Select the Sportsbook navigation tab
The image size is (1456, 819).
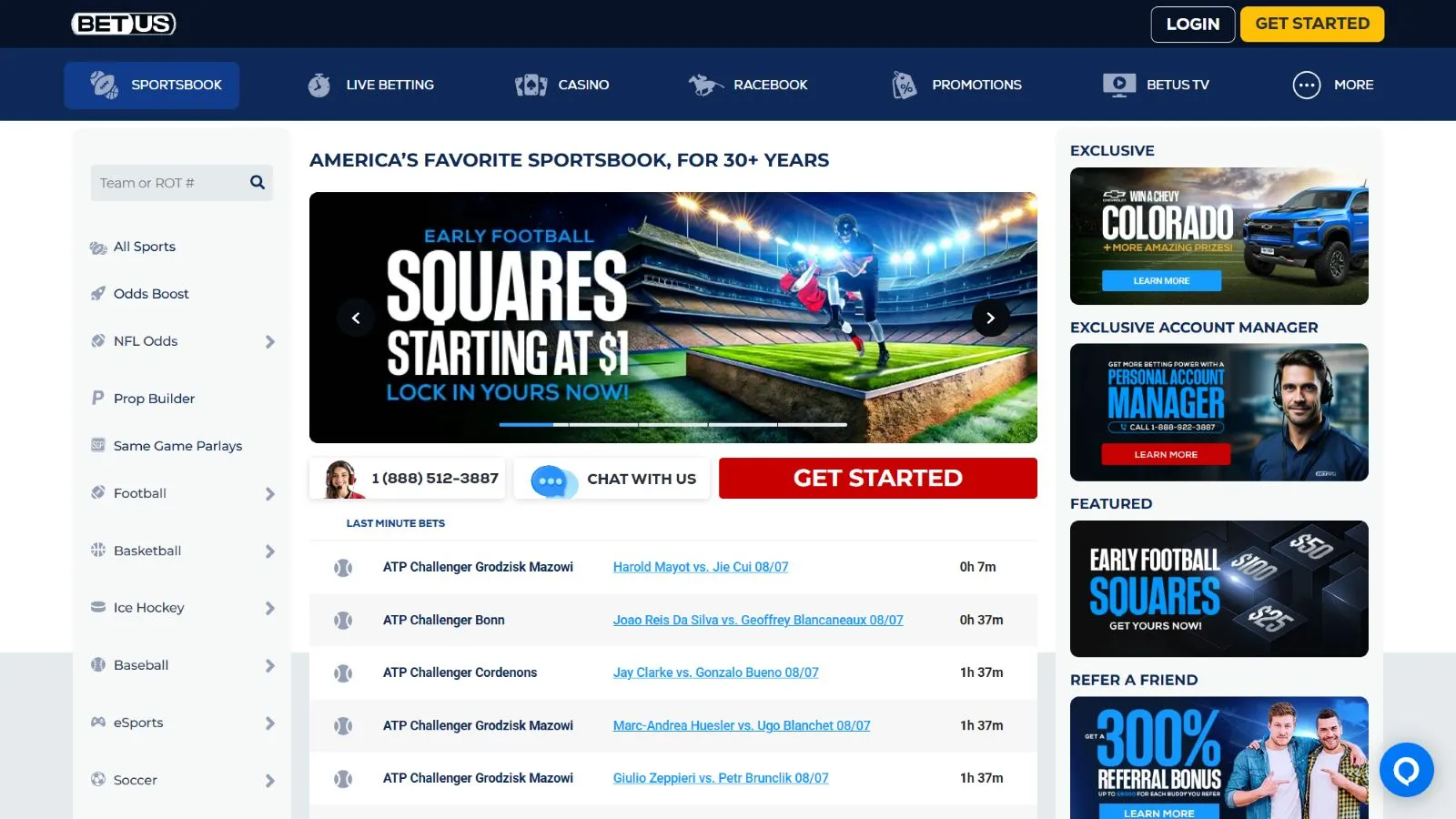(152, 85)
